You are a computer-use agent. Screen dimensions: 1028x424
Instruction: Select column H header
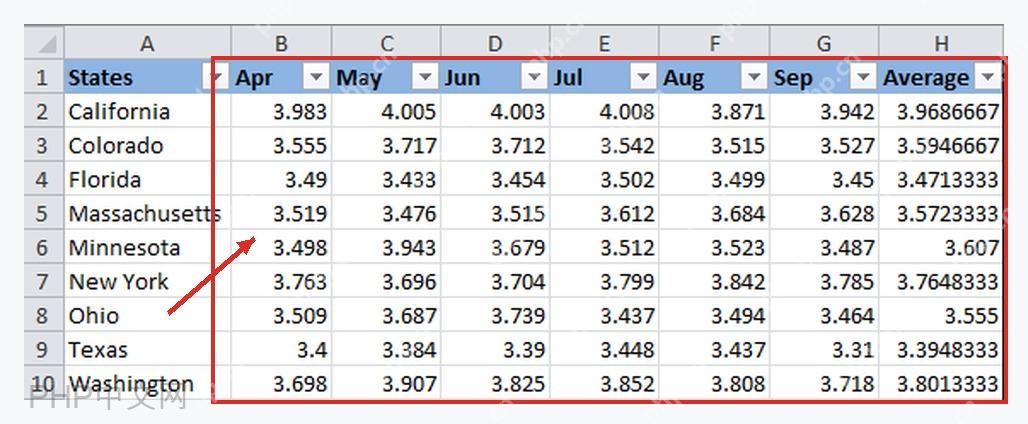click(941, 43)
